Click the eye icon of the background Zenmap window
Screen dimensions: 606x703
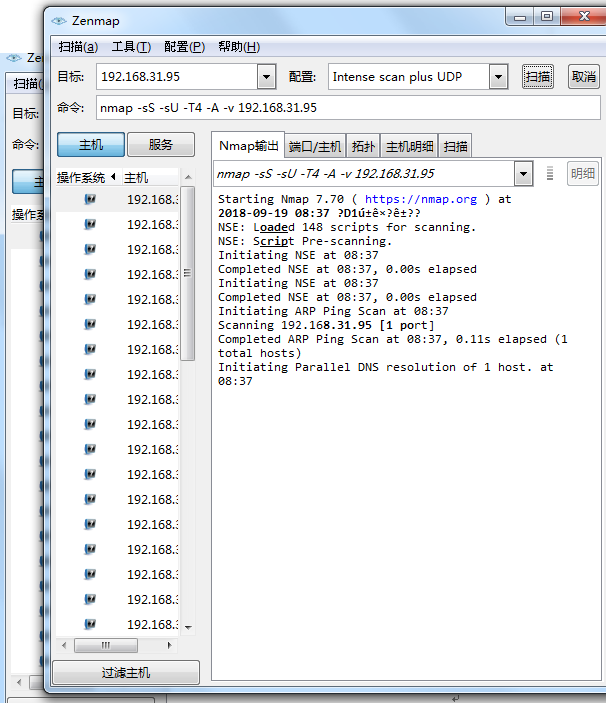point(14,58)
